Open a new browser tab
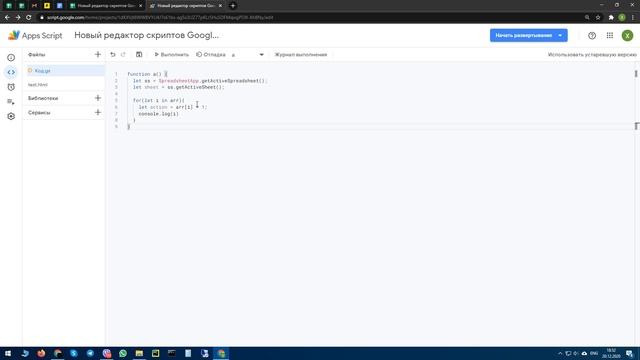This screenshot has width=640, height=360. point(233,6)
